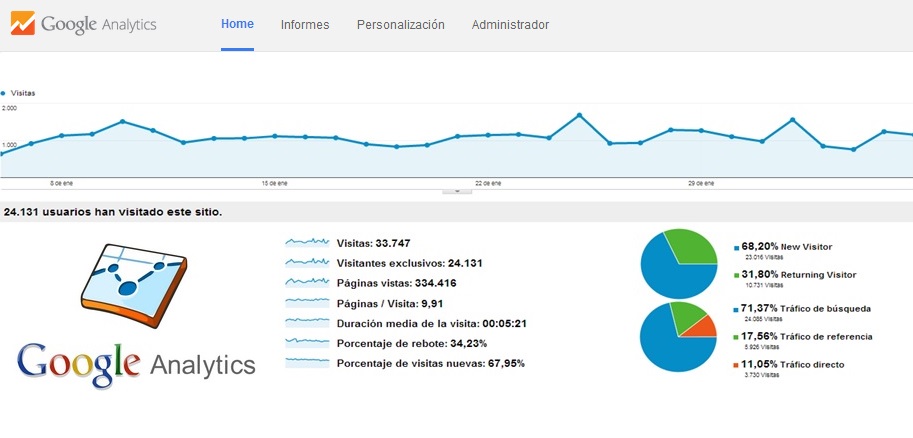The width and height of the screenshot is (913, 438).
Task: Click the 24.131 usuarios han visitado heading
Action: click(x=113, y=213)
